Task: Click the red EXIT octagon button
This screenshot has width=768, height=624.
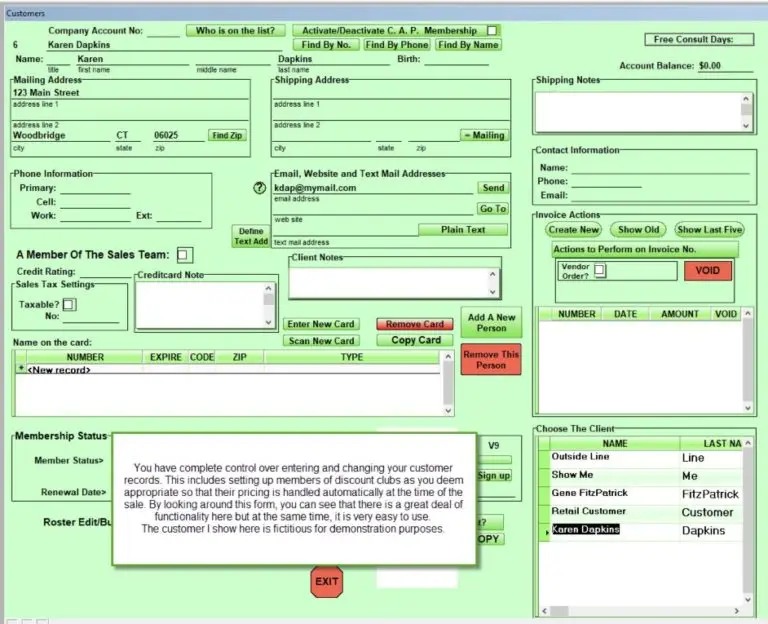Action: 327,581
